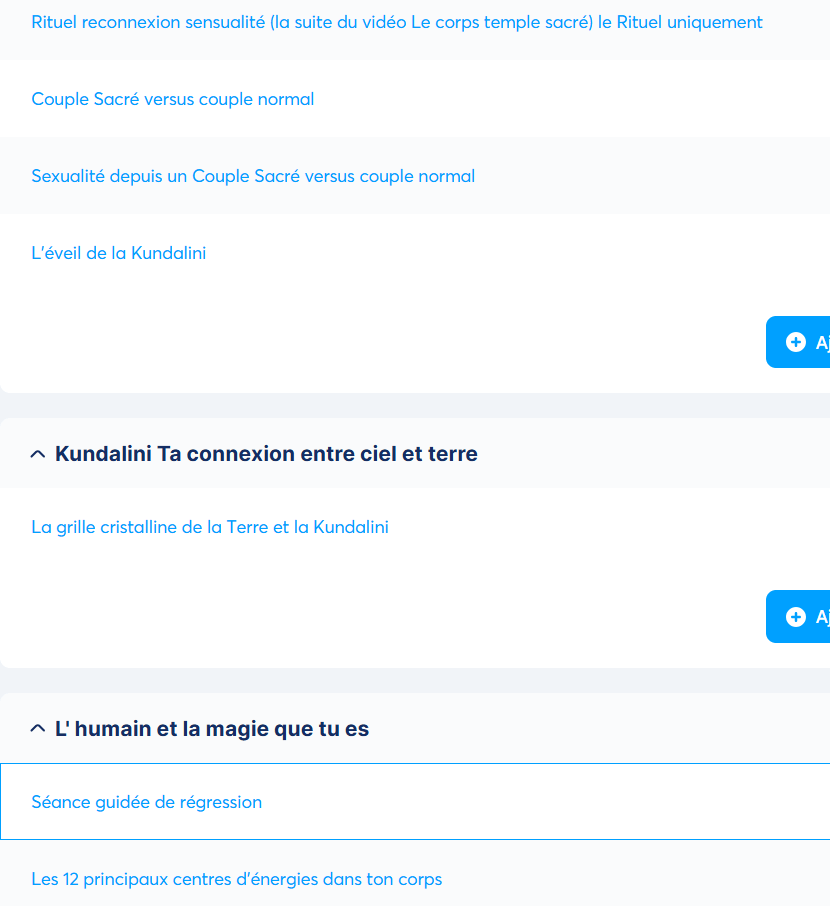
Task: Open Couple Sacré versus couple normal lesson
Action: (x=173, y=99)
